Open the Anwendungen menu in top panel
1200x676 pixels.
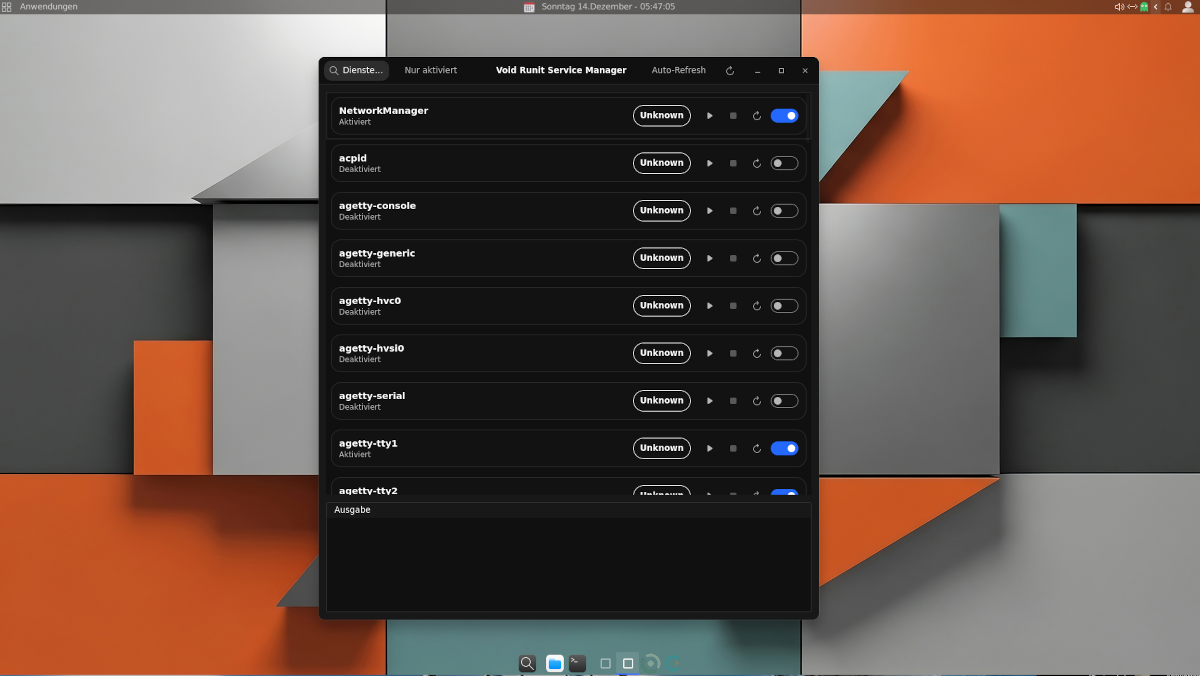[40, 7]
